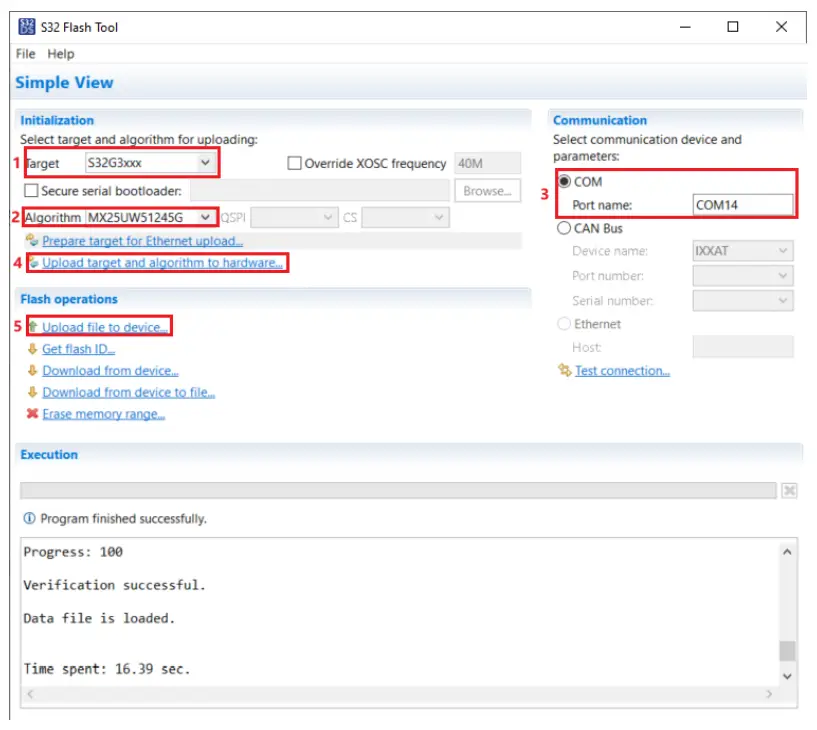Click the XOSC frequency 40M field
Screen dimensions: 817x730
tap(487, 163)
